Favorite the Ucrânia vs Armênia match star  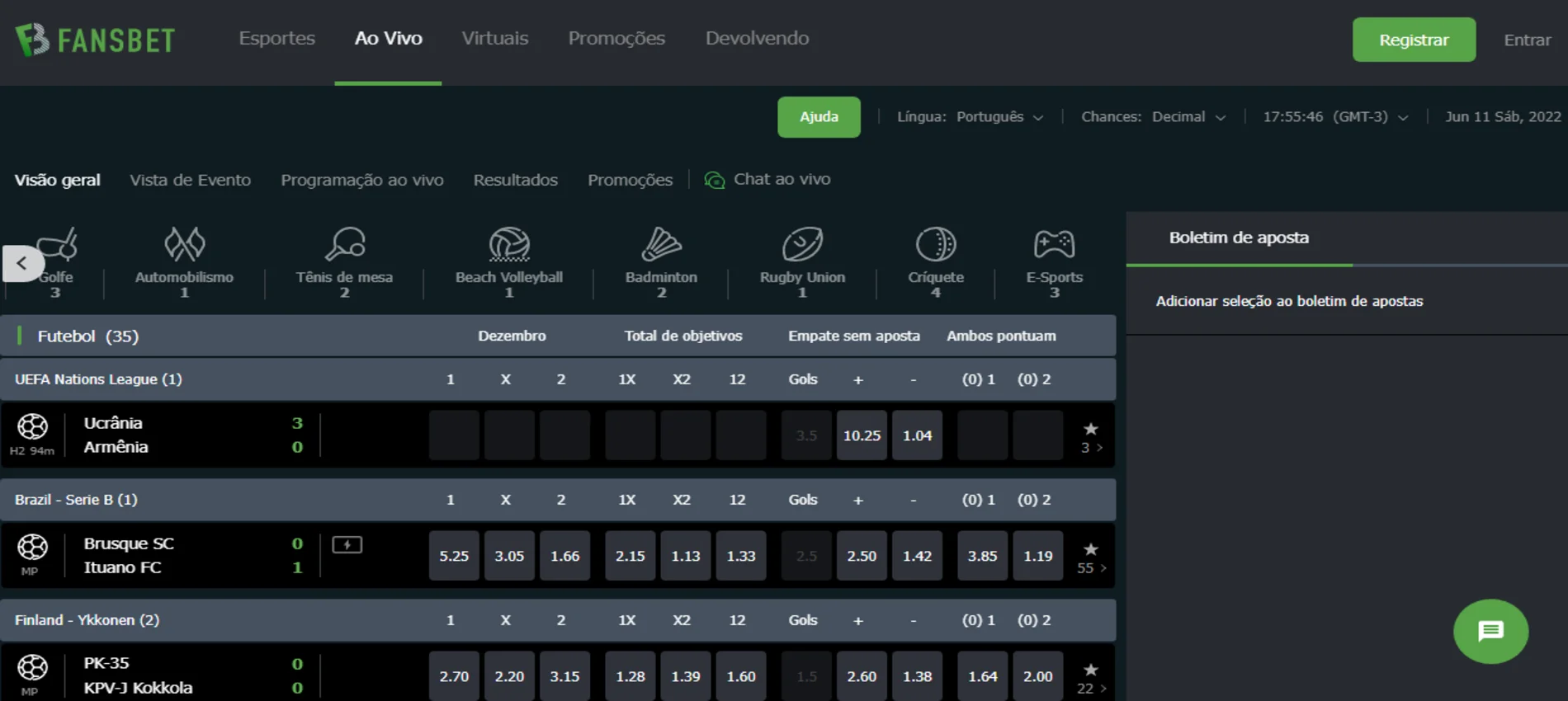[1090, 429]
